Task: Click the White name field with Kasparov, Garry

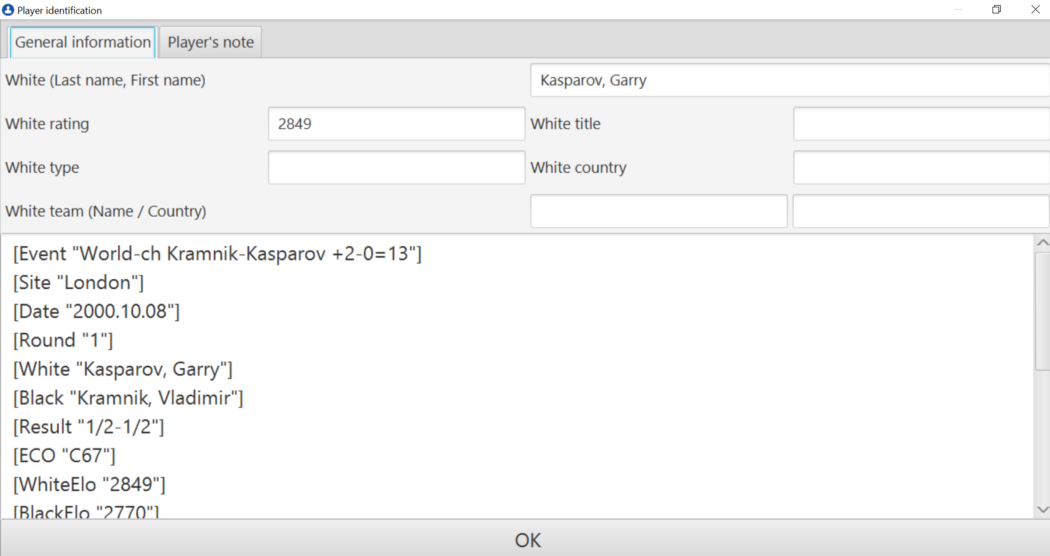Action: pyautogui.click(x=789, y=80)
